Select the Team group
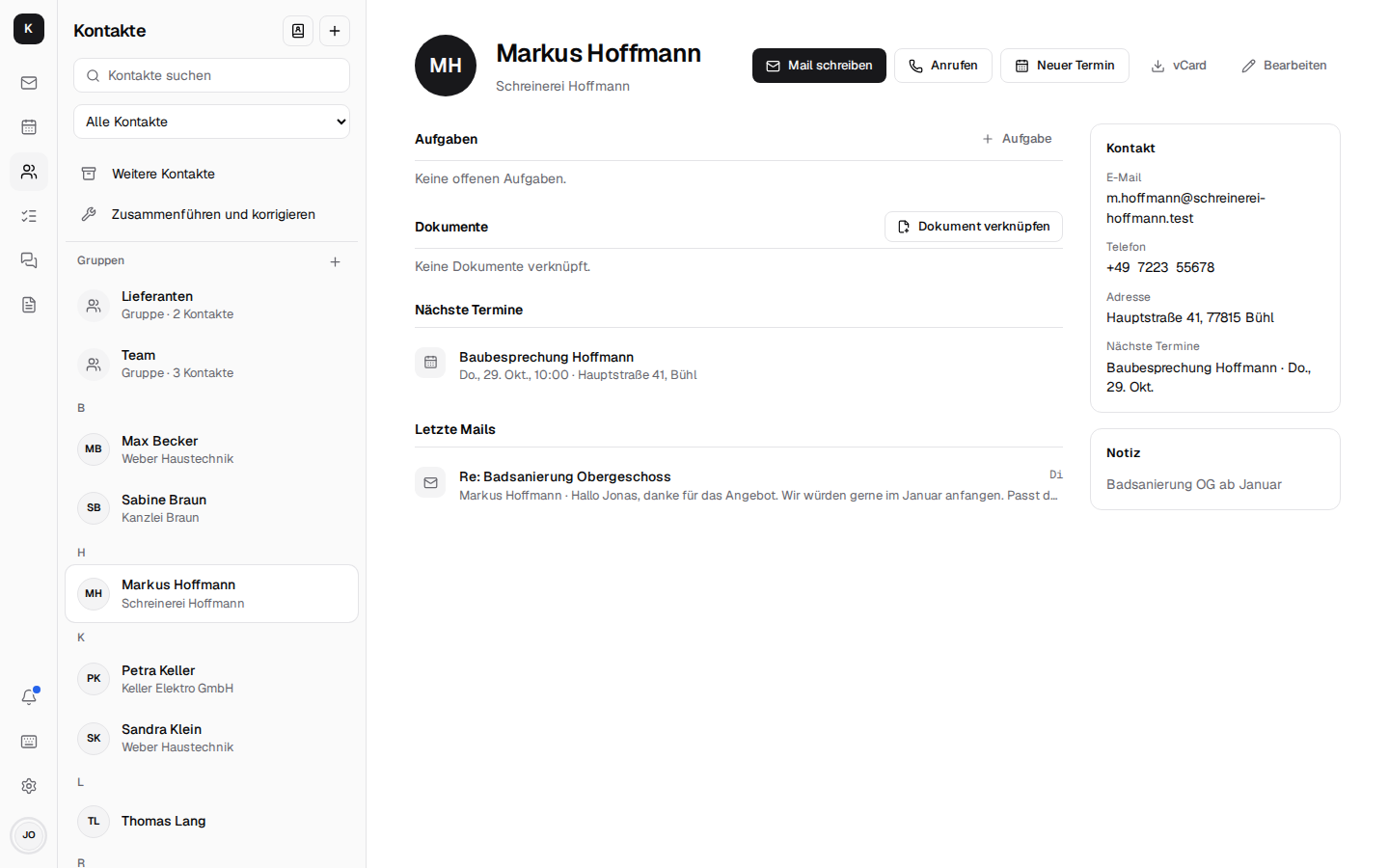This screenshot has height=868, width=1389. (x=211, y=364)
